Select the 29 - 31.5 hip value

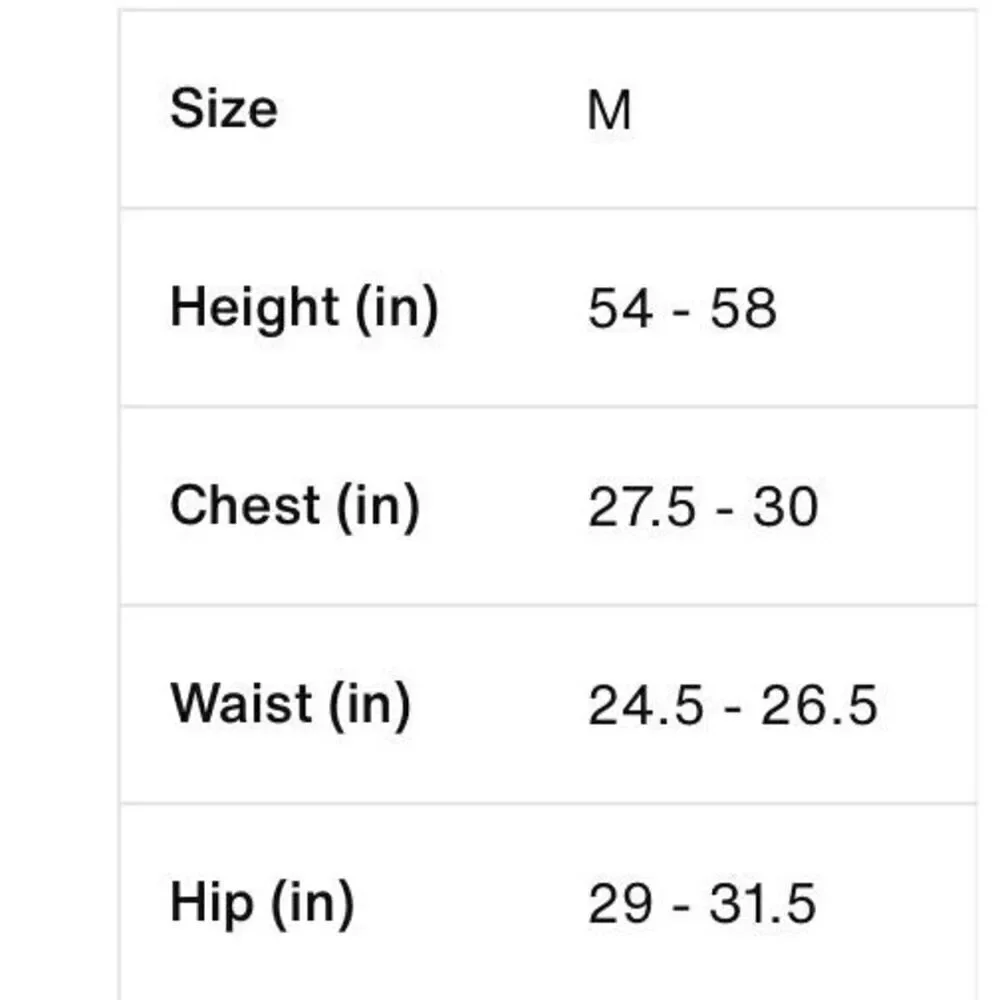click(702, 904)
